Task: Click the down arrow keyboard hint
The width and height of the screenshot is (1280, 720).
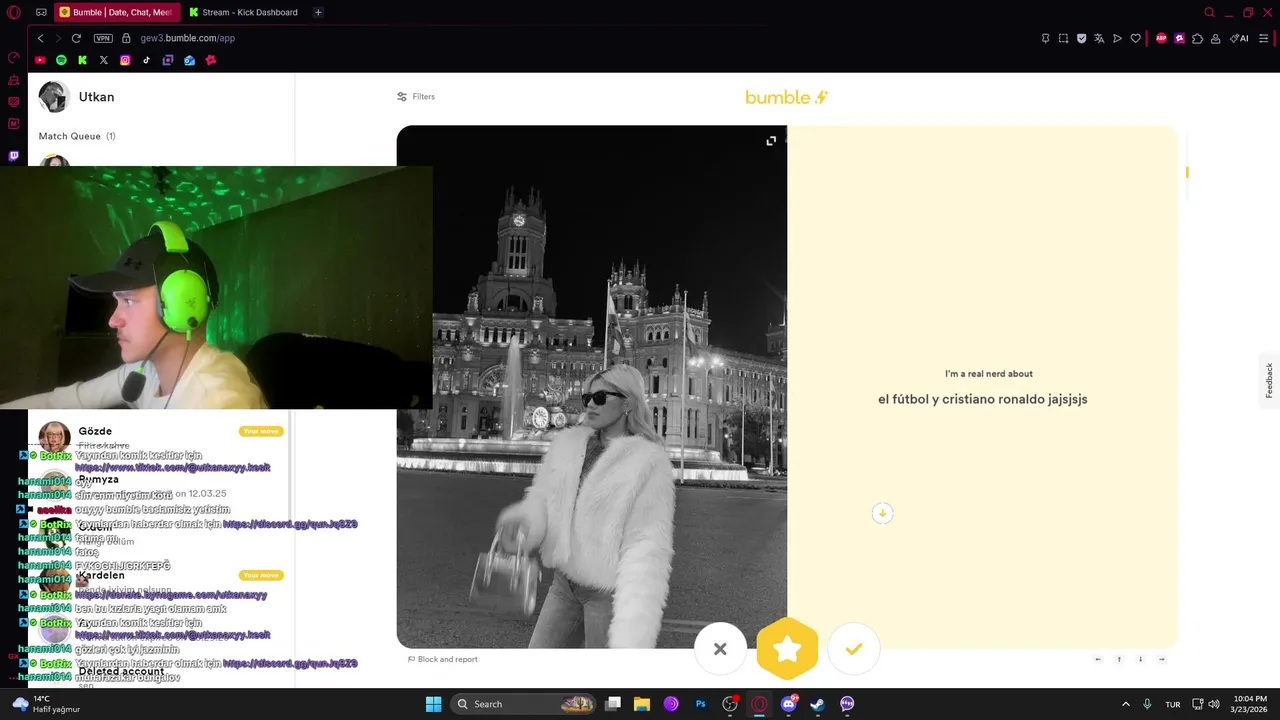Action: 1140,659
